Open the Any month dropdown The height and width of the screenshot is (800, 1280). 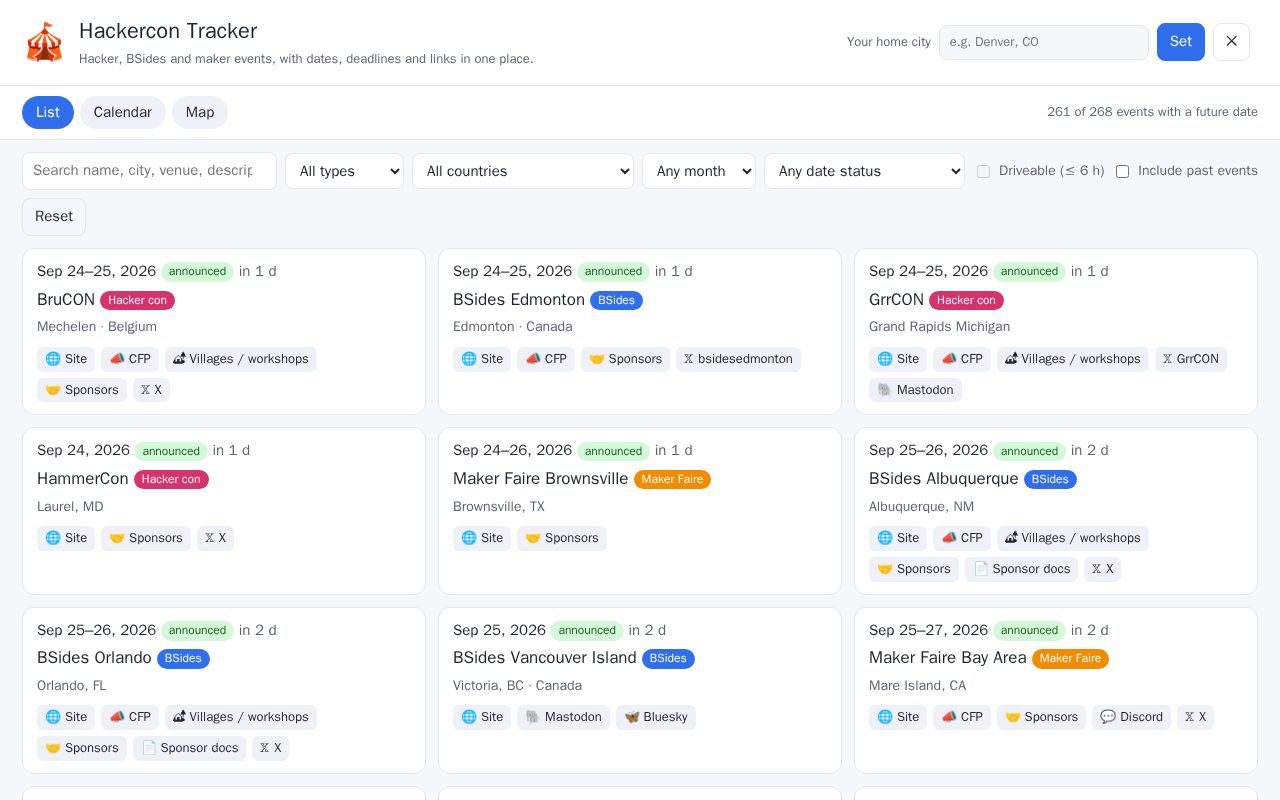699,171
